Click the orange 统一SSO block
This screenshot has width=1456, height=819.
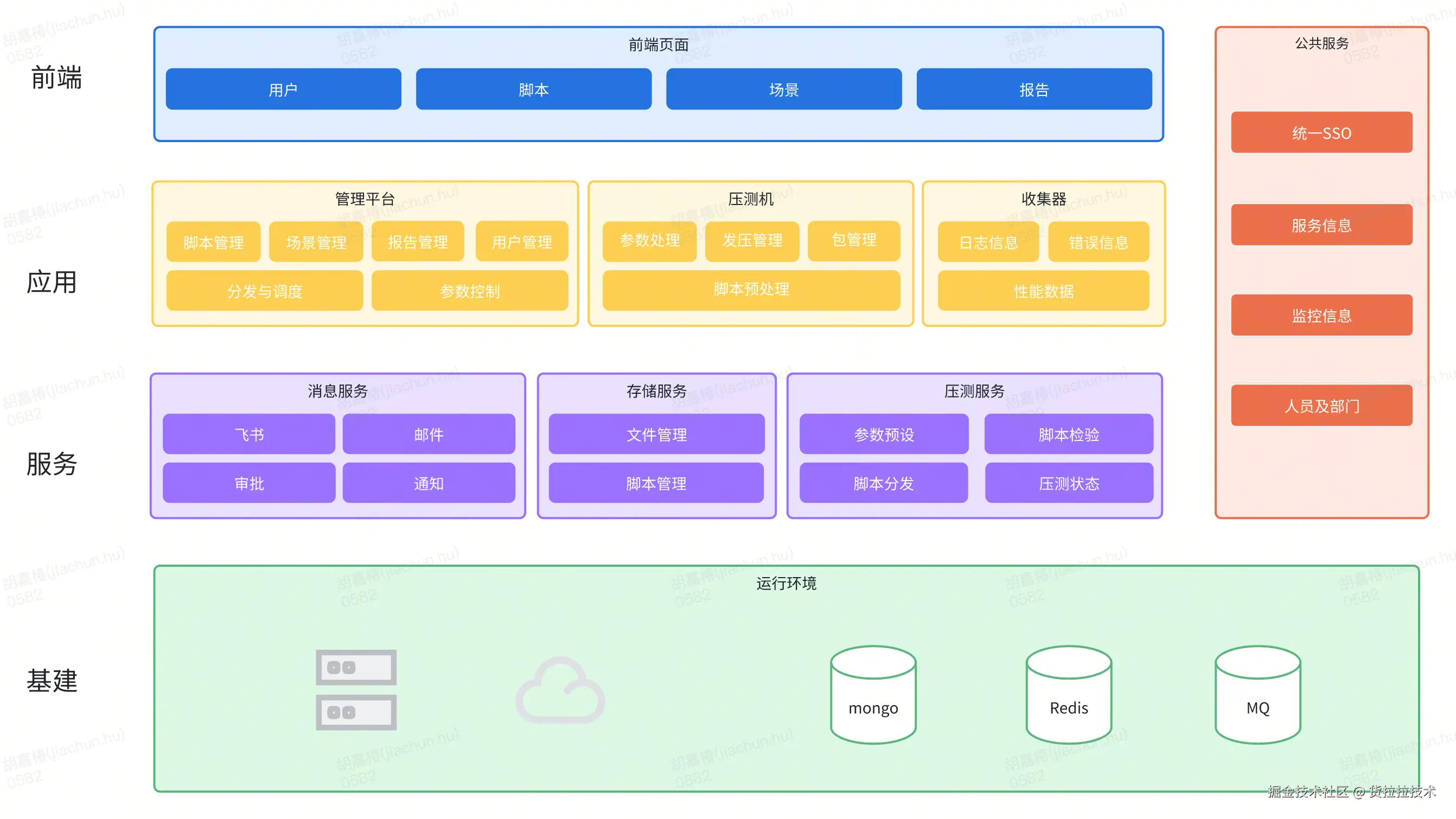tap(1321, 133)
